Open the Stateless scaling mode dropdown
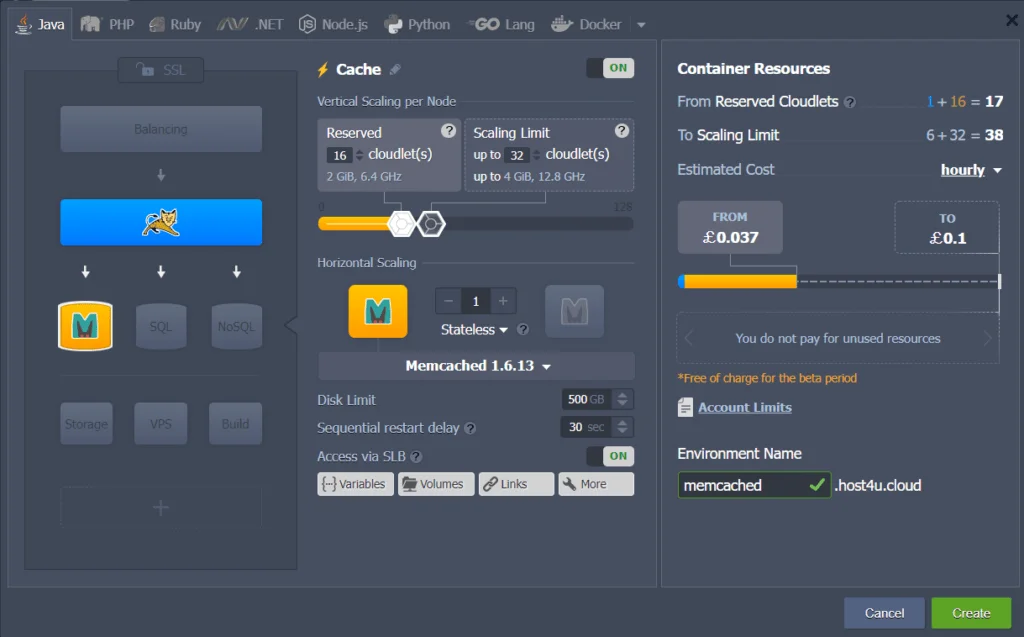The height and width of the screenshot is (637, 1024). click(474, 330)
